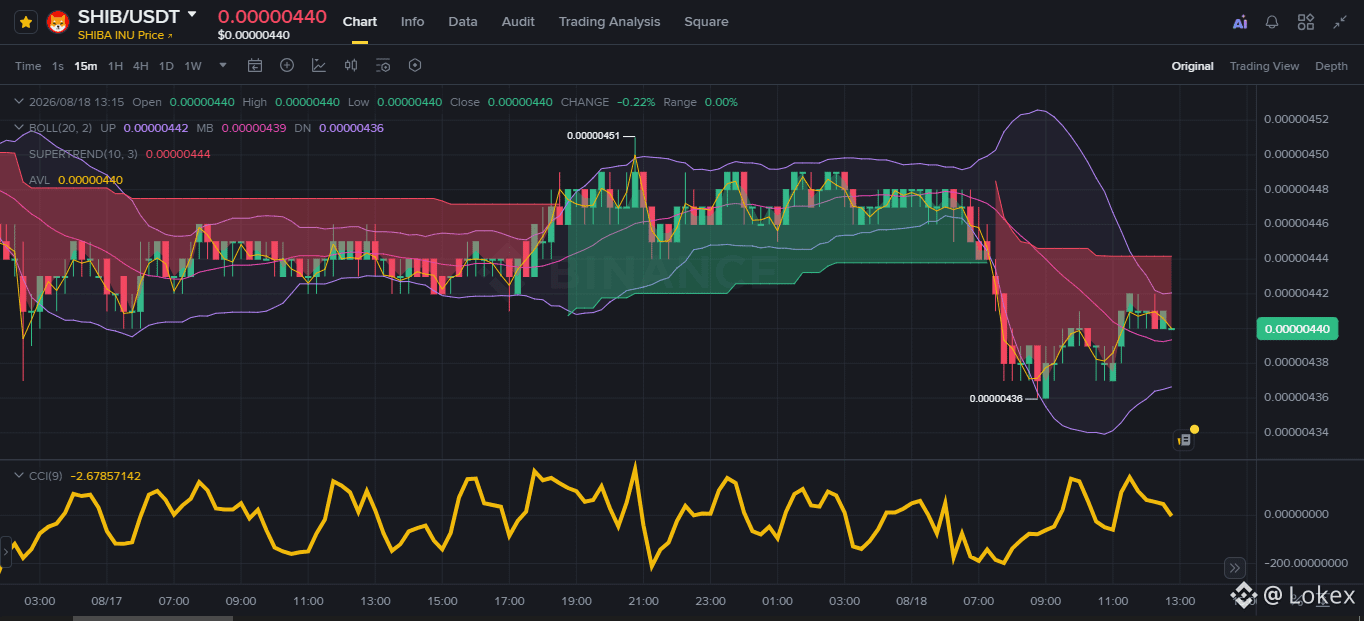The width and height of the screenshot is (1364, 621).
Task: Select the 1H interval
Action: click(x=115, y=66)
